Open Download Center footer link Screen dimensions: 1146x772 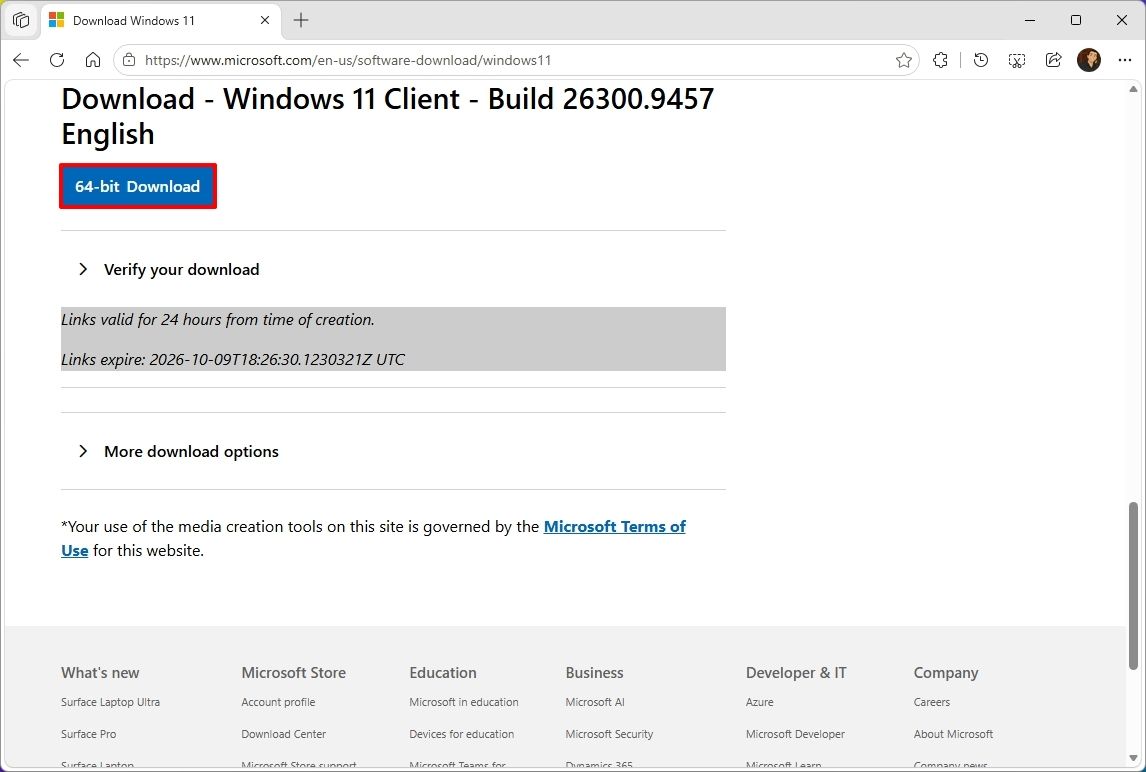[284, 734]
